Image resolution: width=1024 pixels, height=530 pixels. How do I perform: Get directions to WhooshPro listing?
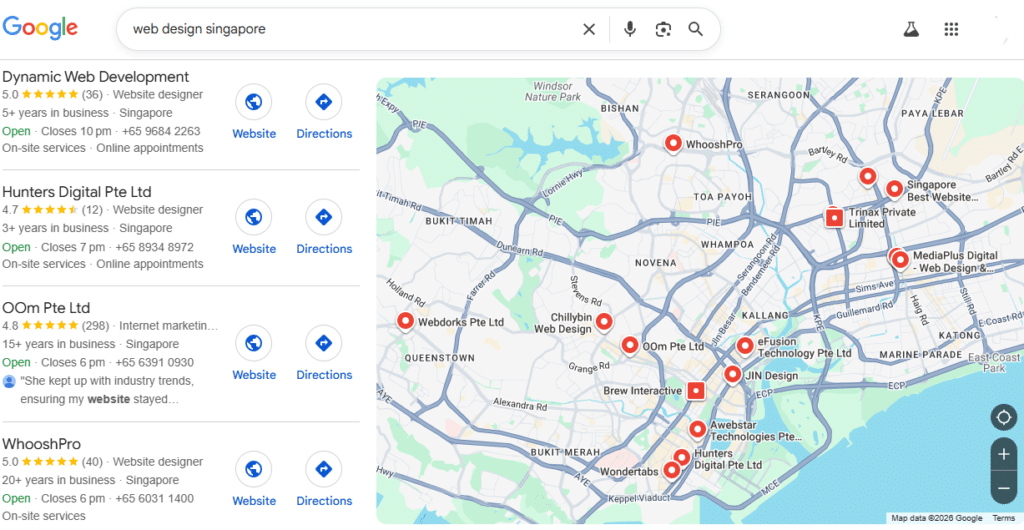(324, 469)
